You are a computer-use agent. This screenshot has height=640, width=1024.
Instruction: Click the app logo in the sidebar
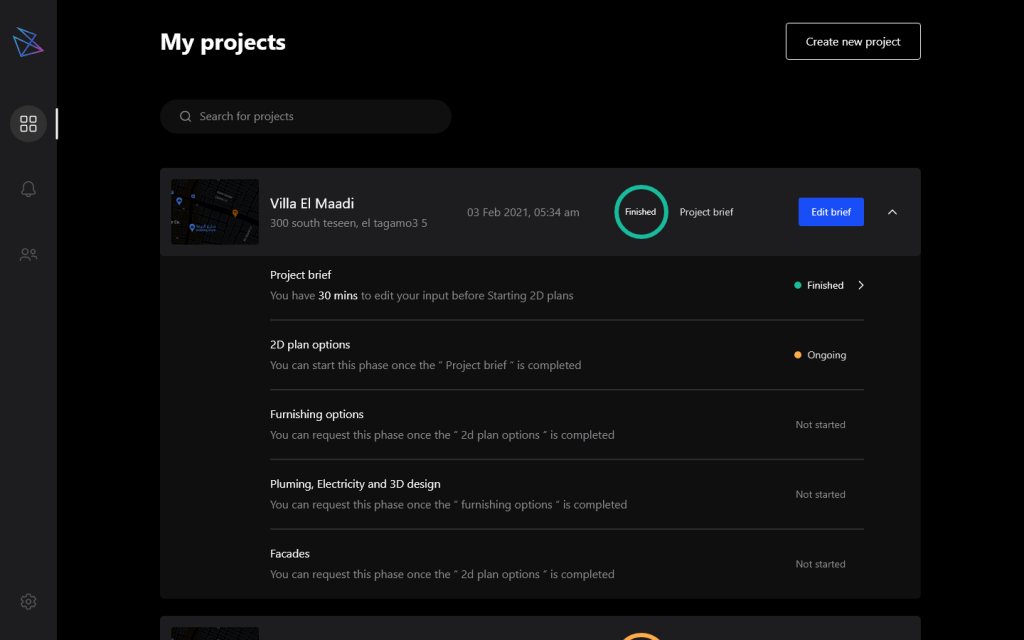[28, 42]
